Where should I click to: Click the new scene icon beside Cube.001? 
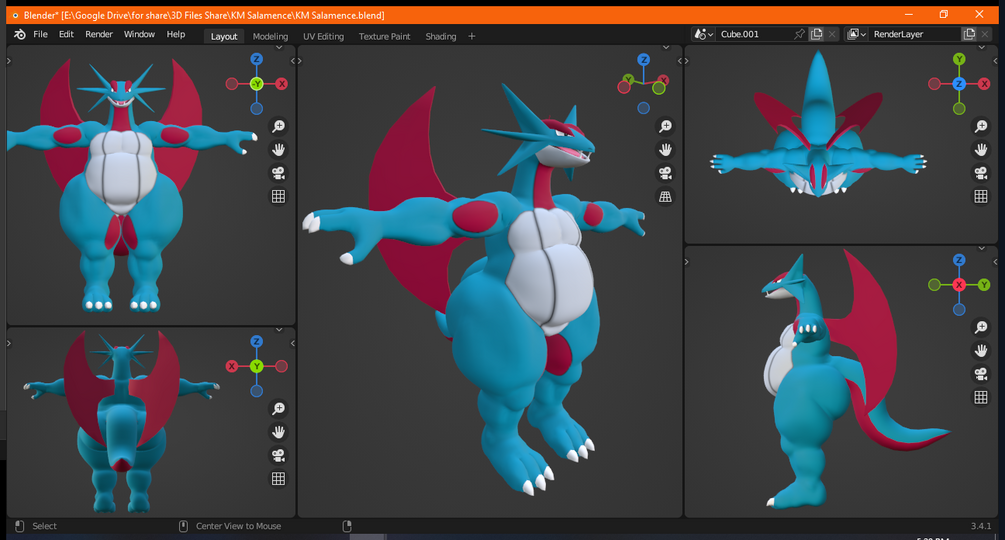[x=816, y=35]
